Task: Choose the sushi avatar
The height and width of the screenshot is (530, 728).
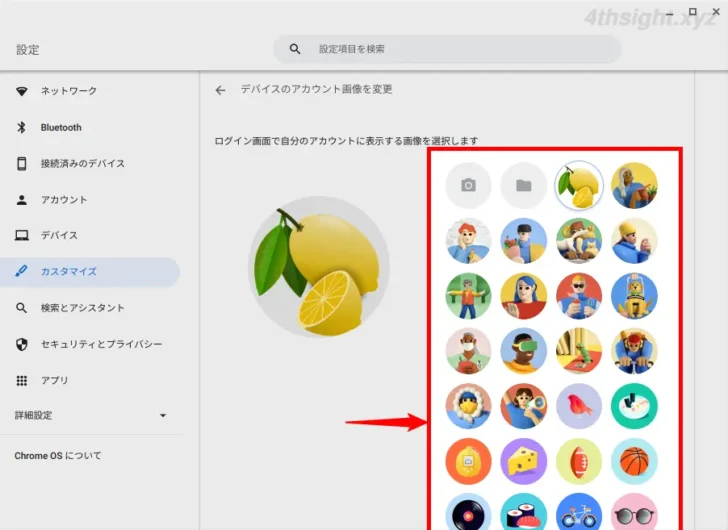Action: pos(523,511)
